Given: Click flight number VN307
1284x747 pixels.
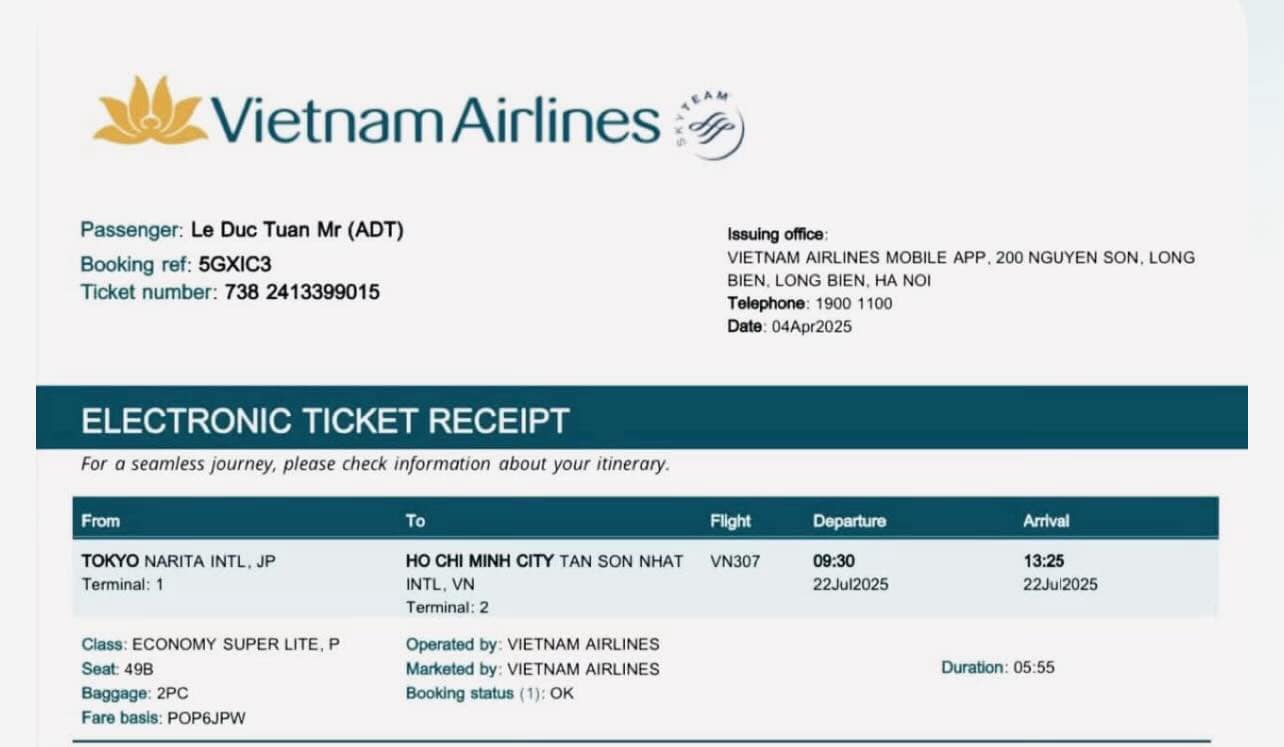Looking at the screenshot, I should pyautogui.click(x=735, y=561).
